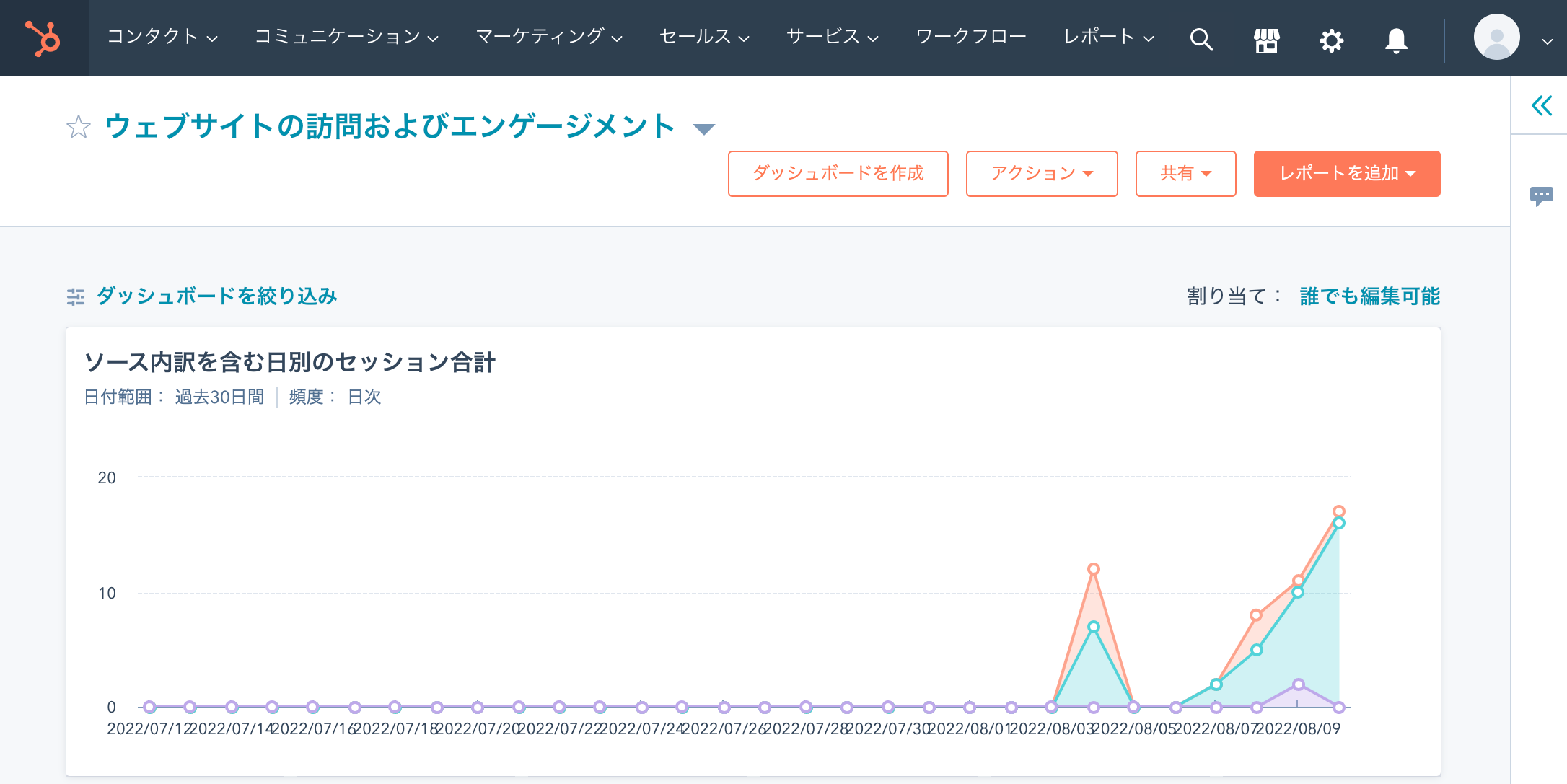Click the 過去30日間 date range text
Screen dimensions: 1567x784
point(219,397)
